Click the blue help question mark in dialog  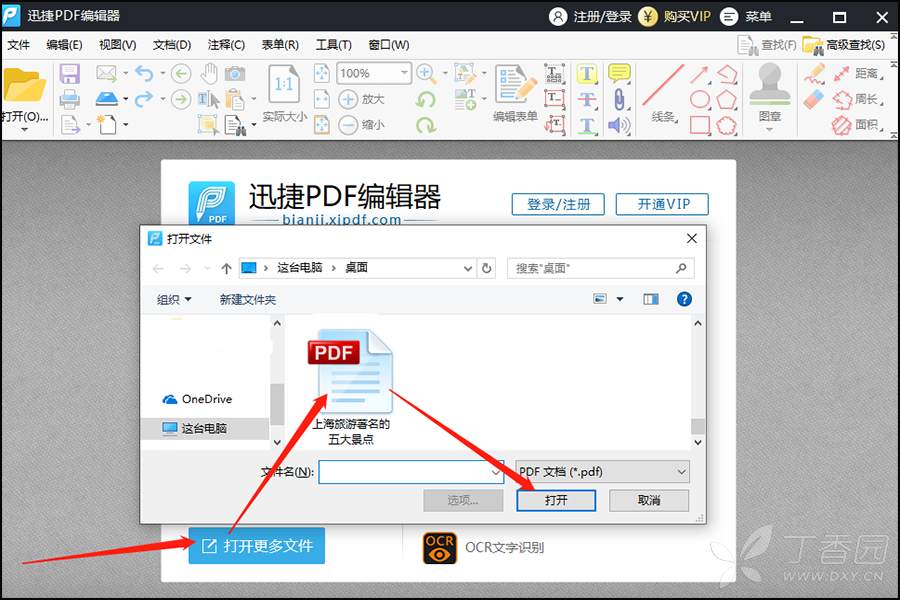point(684,299)
